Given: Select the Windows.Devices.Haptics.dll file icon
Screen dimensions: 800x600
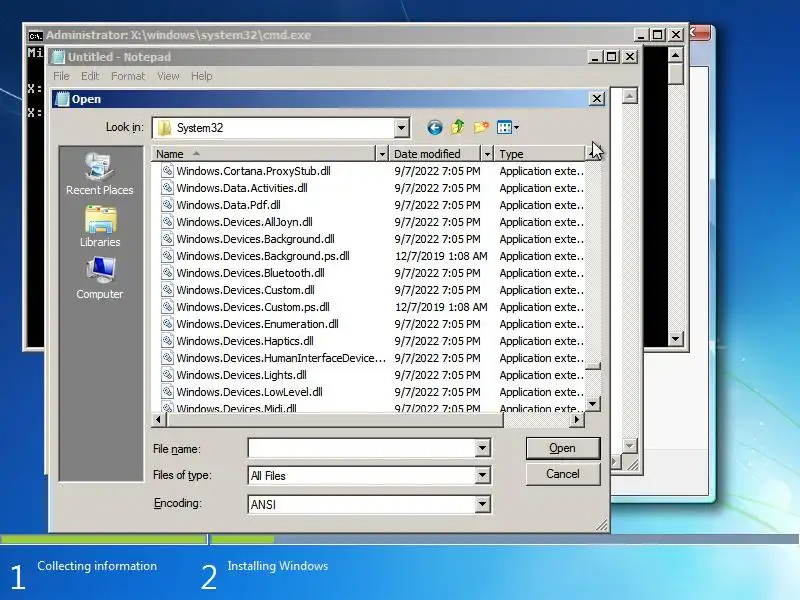Looking at the screenshot, I should tap(167, 341).
